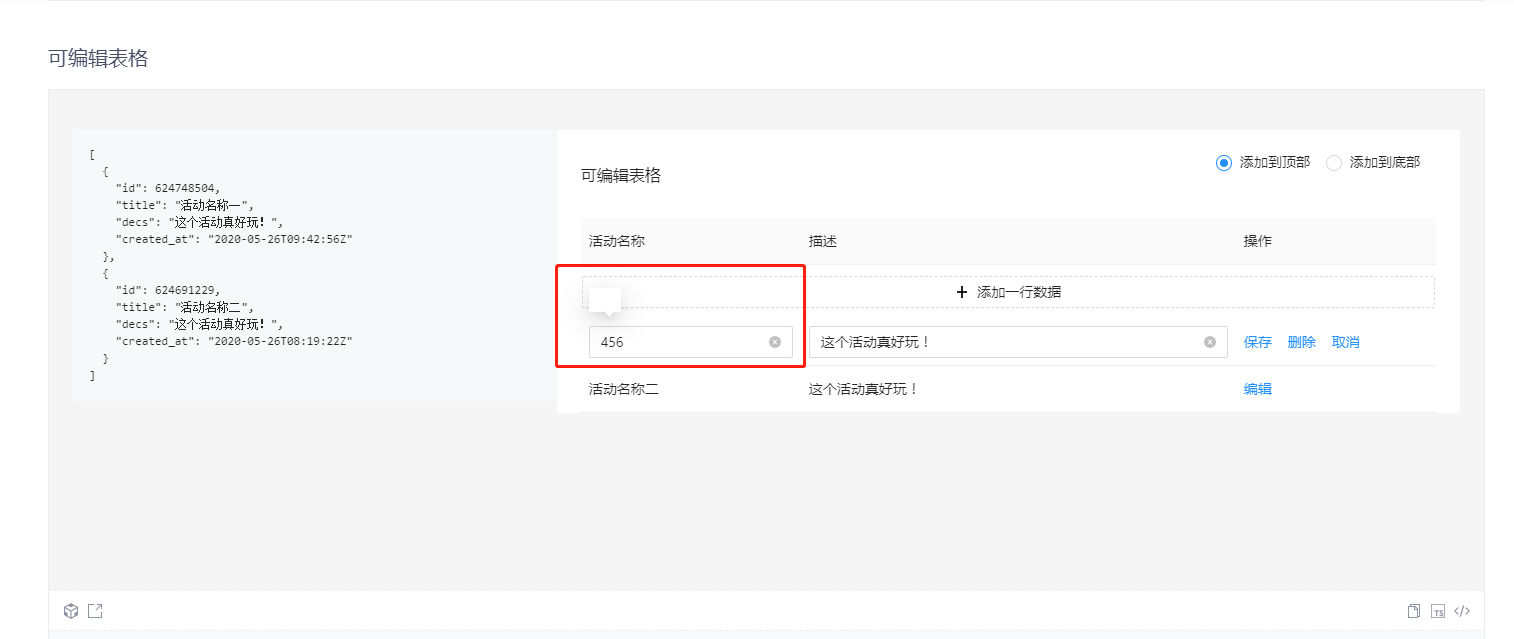Click the 添加一行数据 add row button
The width and height of the screenshot is (1514, 639).
click(1008, 292)
